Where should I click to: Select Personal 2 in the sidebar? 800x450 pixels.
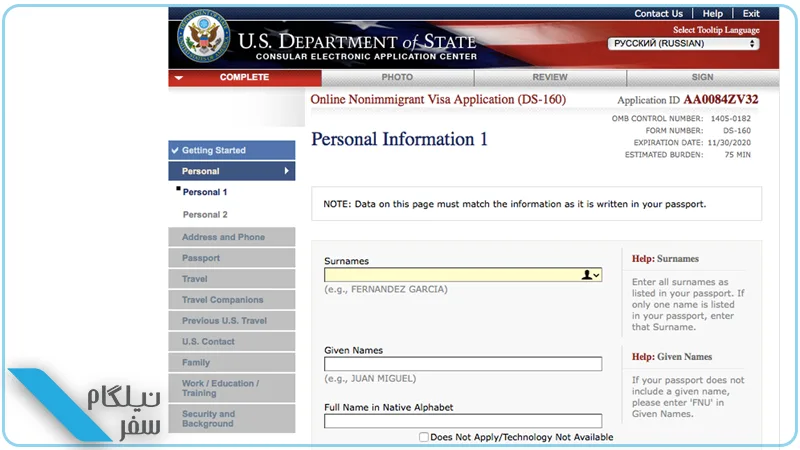coord(205,215)
